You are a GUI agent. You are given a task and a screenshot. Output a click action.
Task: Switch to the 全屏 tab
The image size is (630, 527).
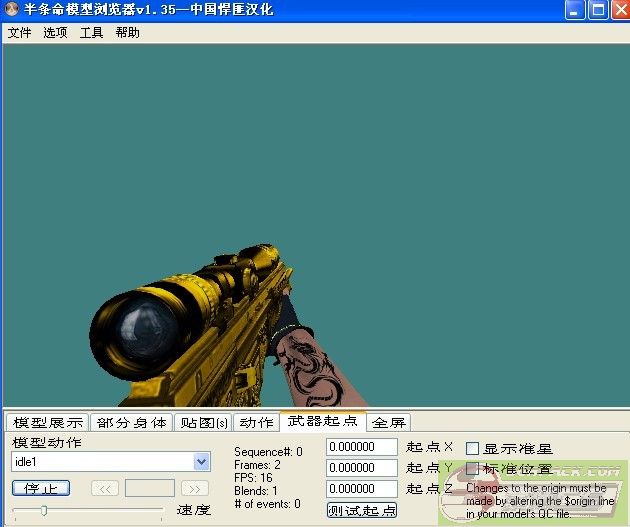[x=389, y=423]
